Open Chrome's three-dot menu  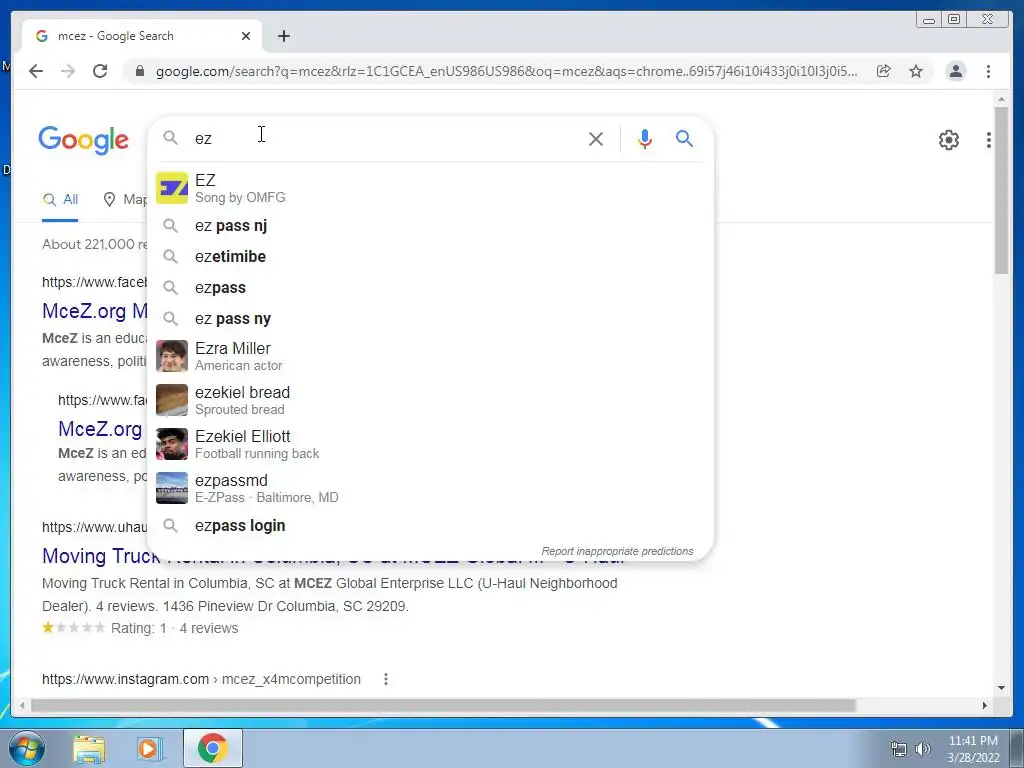coord(988,71)
